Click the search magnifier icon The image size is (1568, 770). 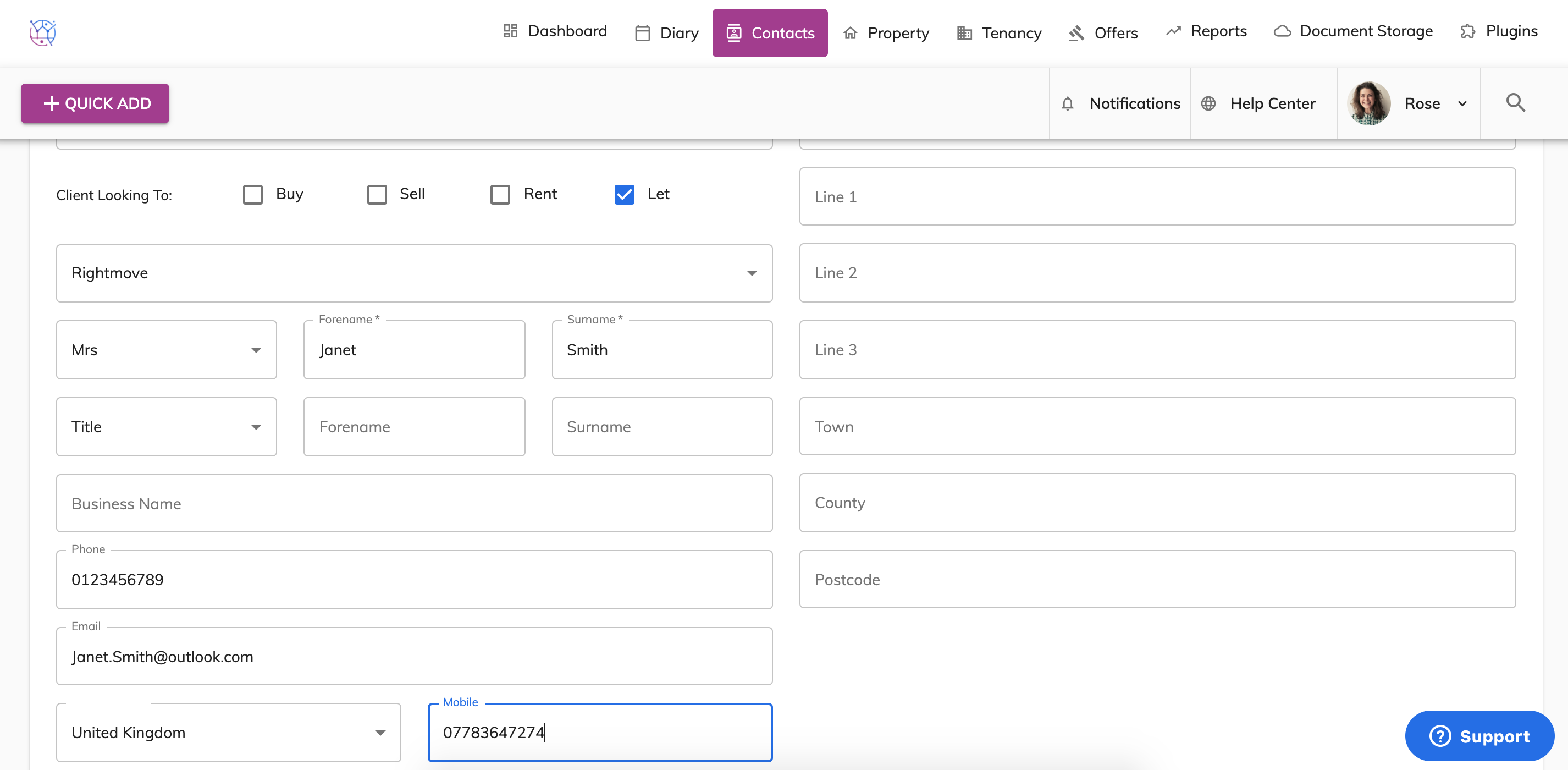[x=1515, y=103]
